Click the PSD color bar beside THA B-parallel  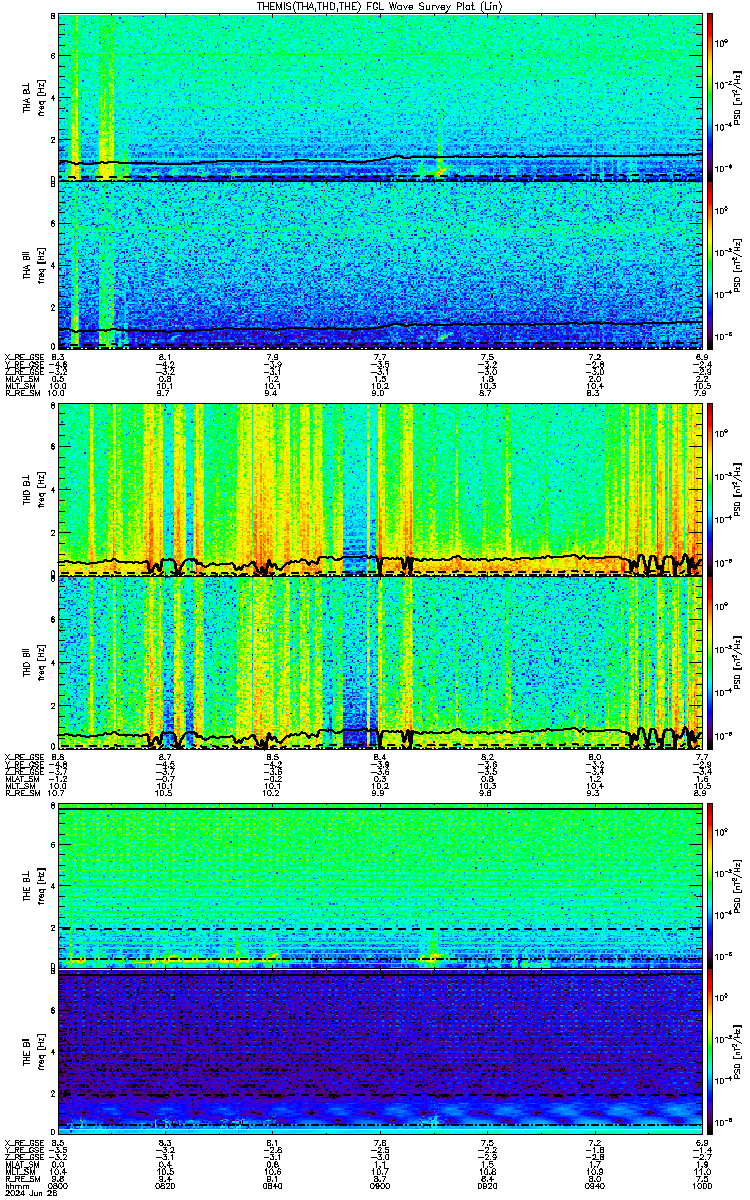coord(709,266)
